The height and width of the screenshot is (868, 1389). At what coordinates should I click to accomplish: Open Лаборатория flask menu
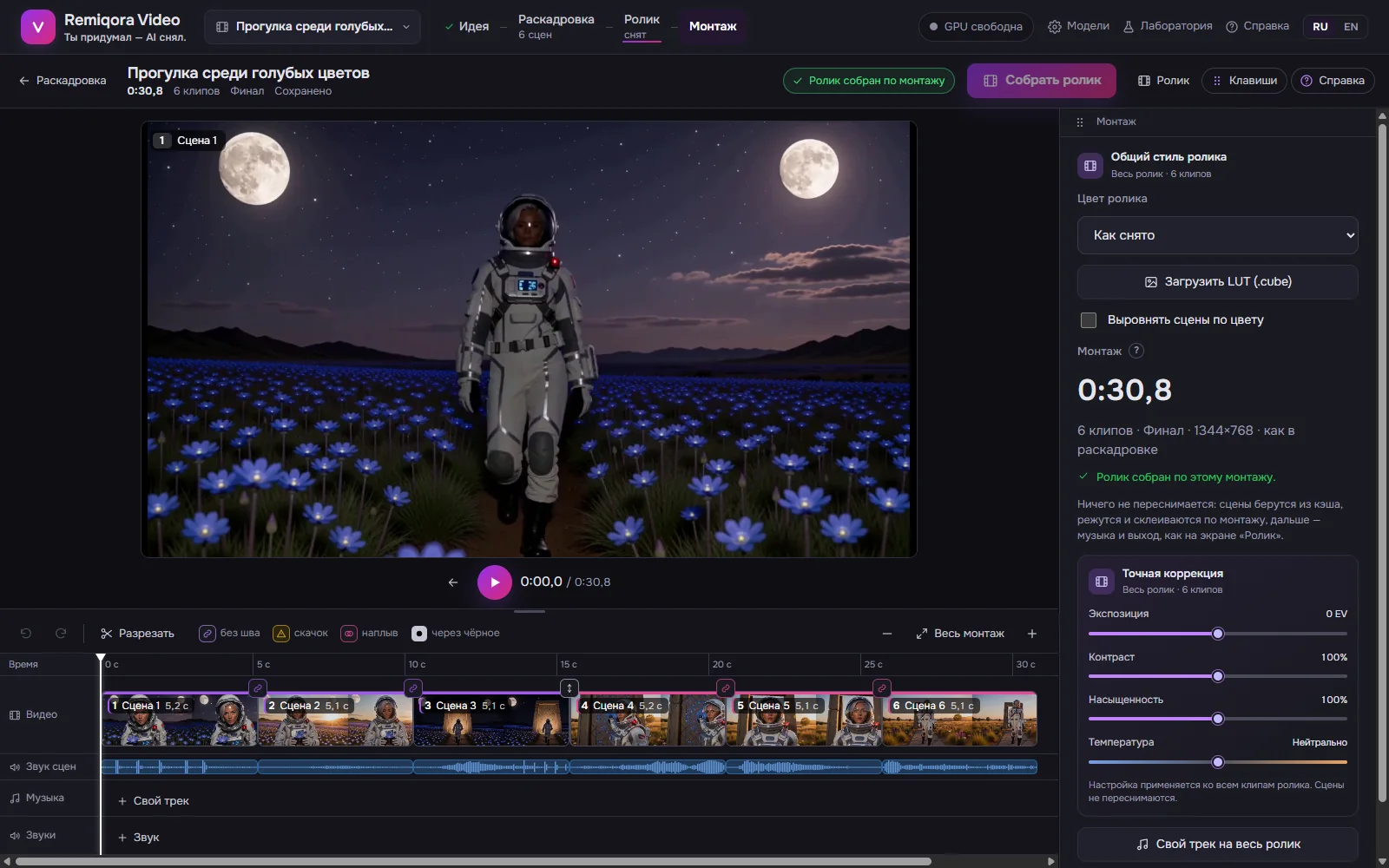(1167, 27)
